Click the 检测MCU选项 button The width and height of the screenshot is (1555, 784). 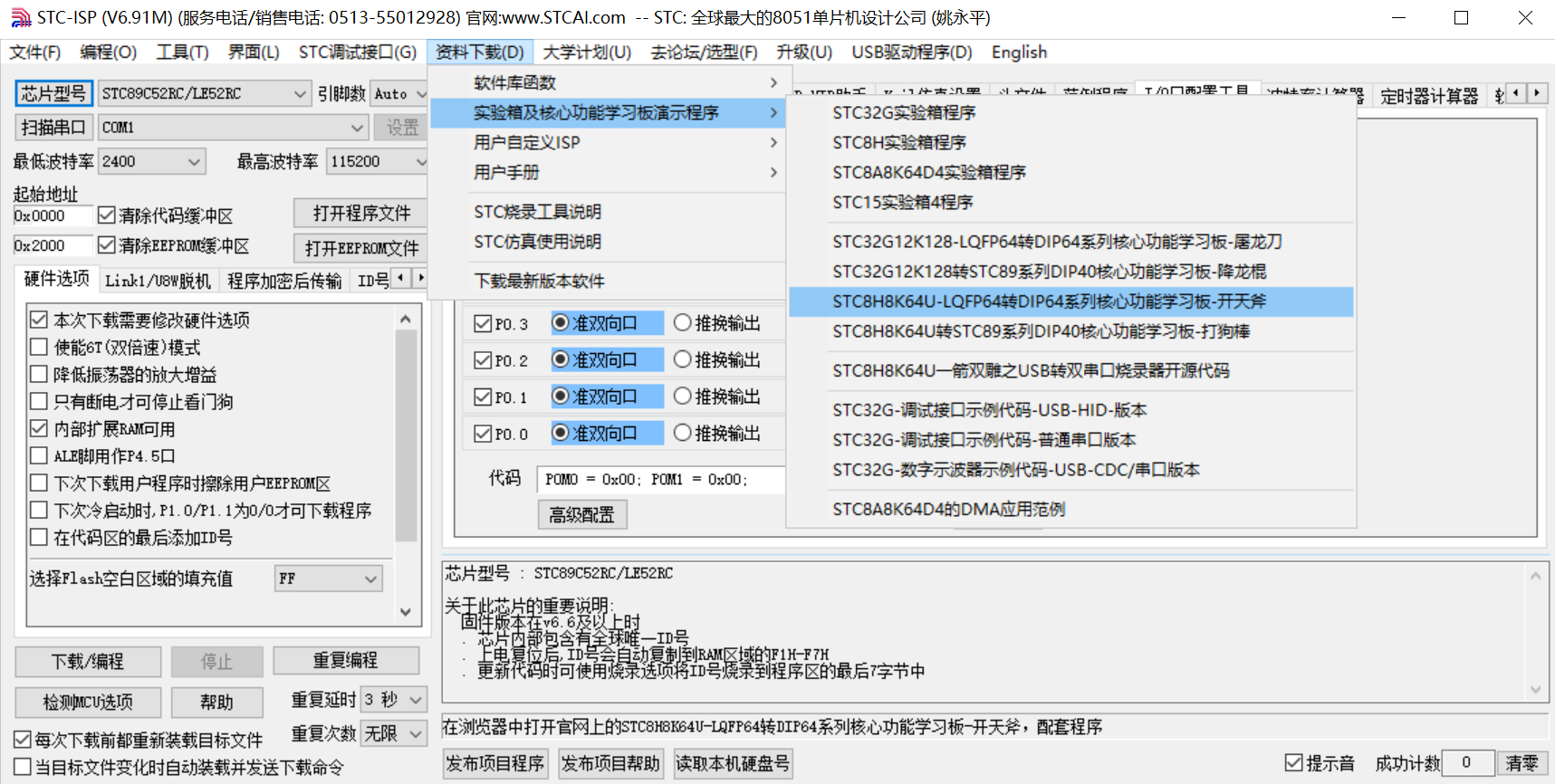coord(88,702)
